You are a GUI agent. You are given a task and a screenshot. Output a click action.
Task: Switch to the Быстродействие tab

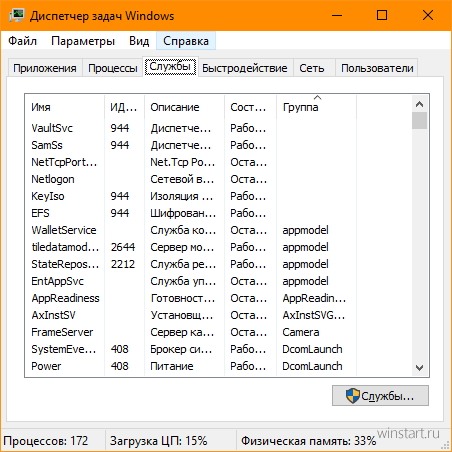[244, 68]
